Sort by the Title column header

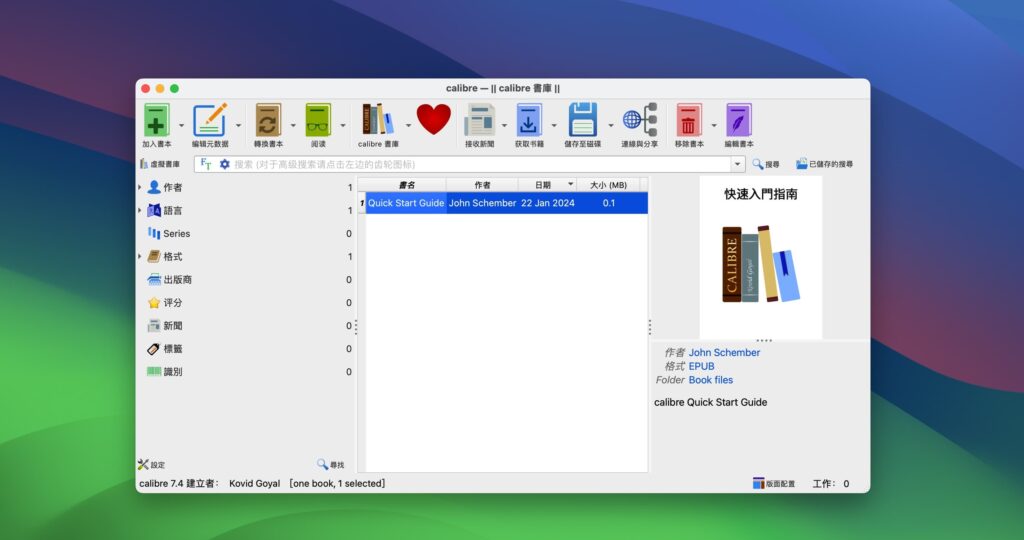(x=406, y=185)
